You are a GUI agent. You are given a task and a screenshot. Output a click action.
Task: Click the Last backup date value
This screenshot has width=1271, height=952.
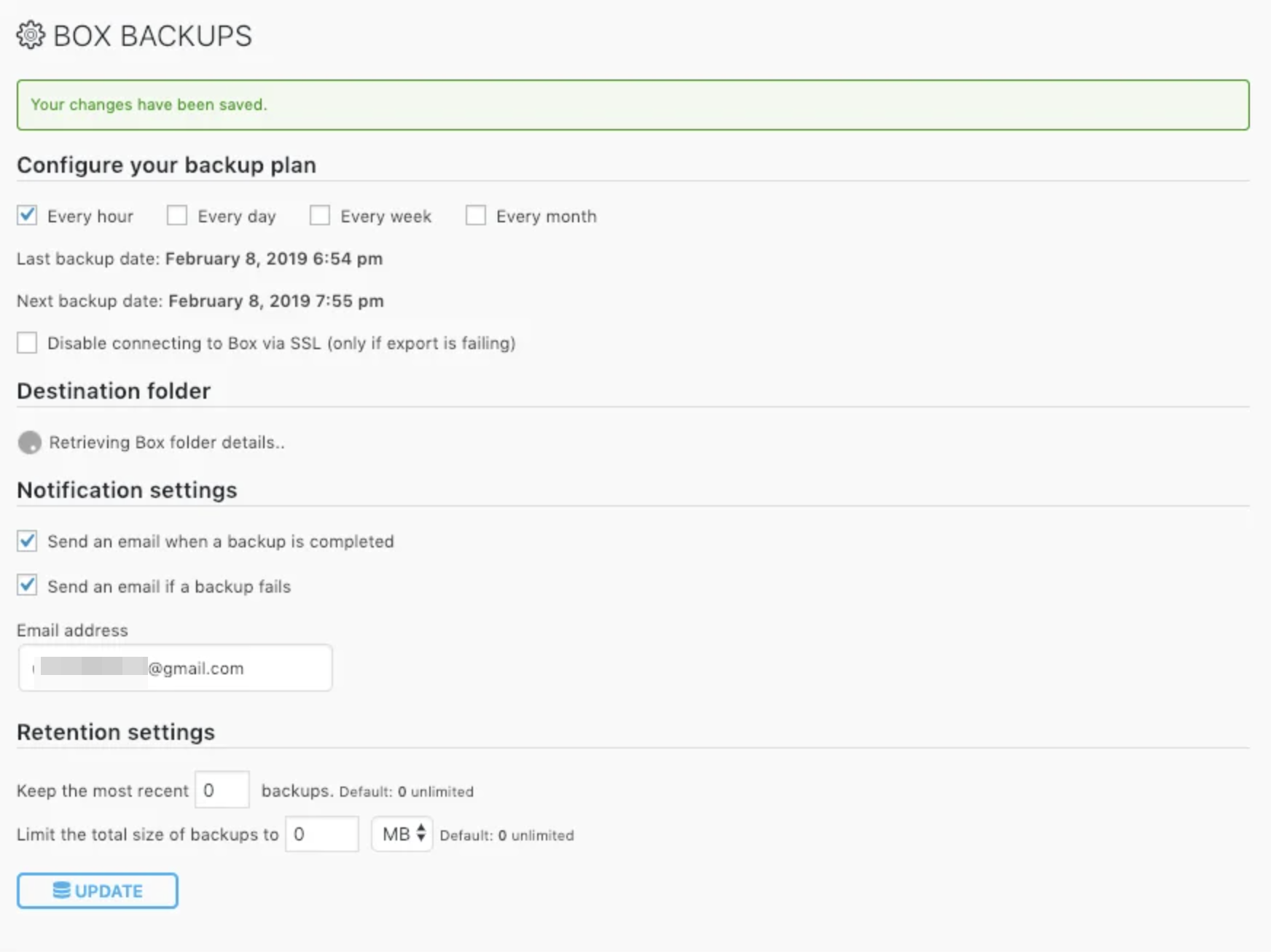coord(273,259)
